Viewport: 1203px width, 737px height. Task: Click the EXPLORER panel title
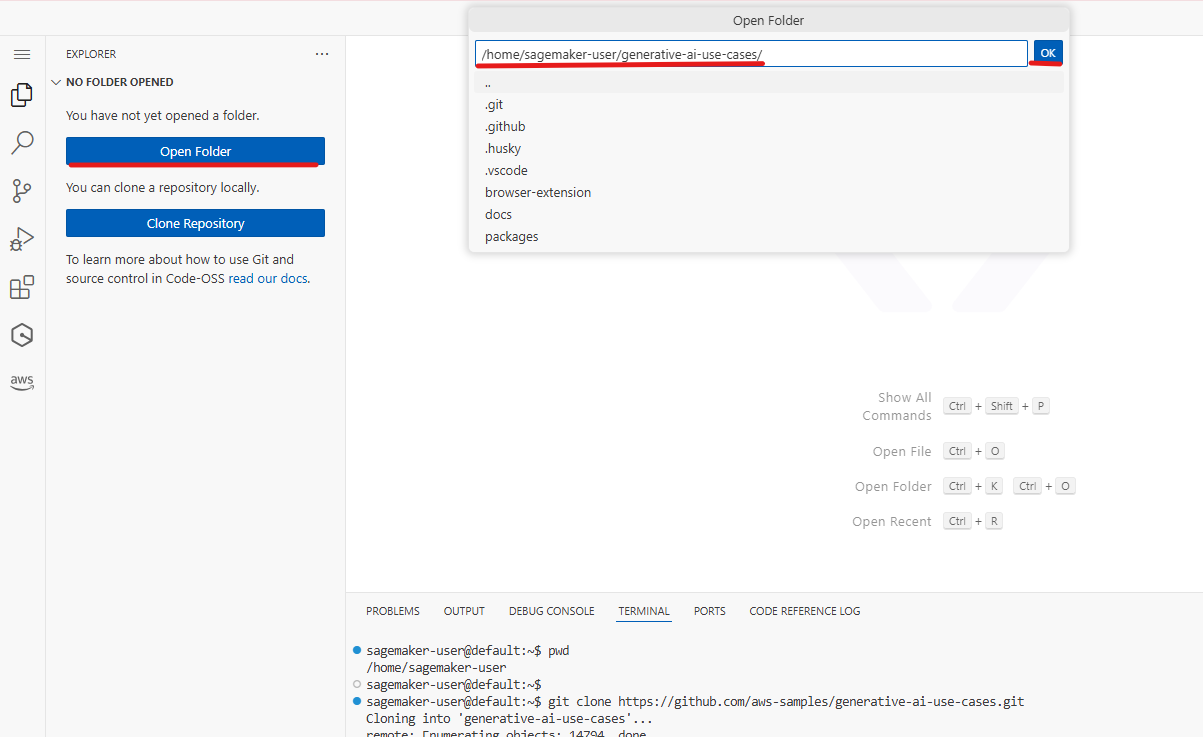tap(91, 54)
